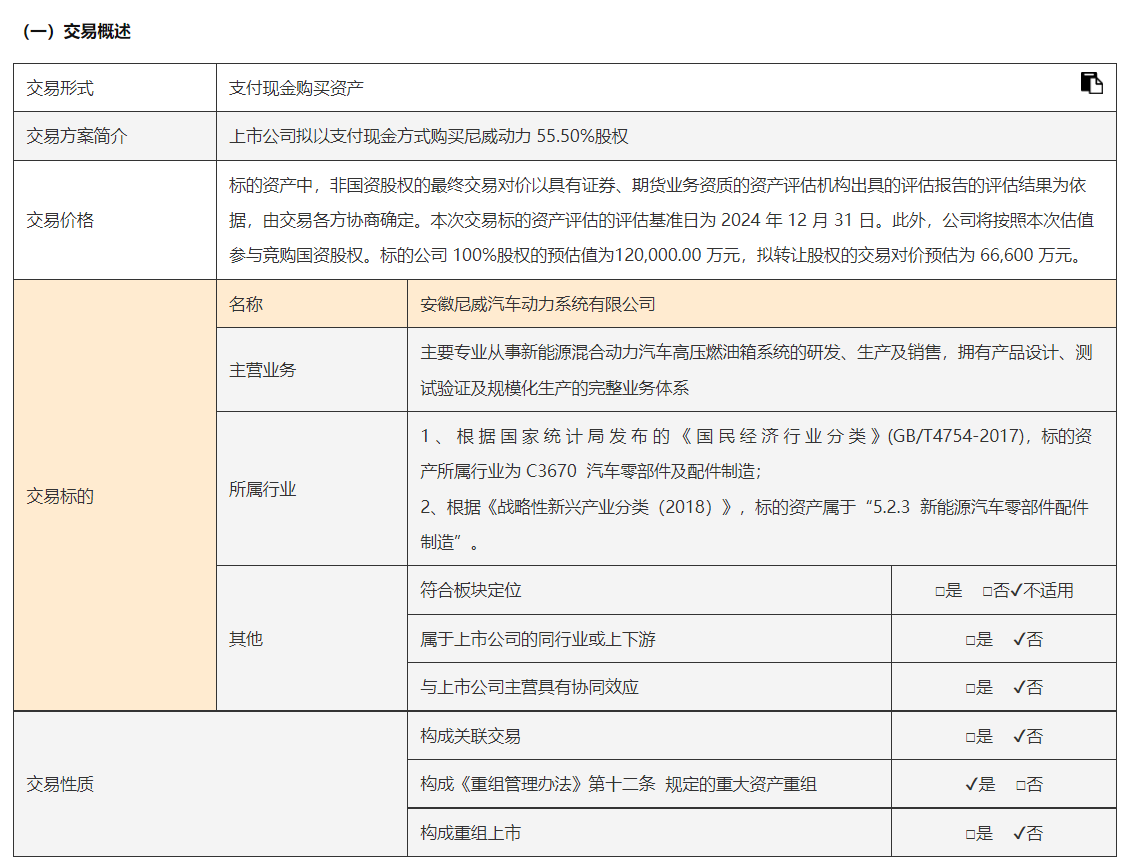Click the text 支付现金购买资产
The height and width of the screenshot is (864, 1125).
pos(296,88)
